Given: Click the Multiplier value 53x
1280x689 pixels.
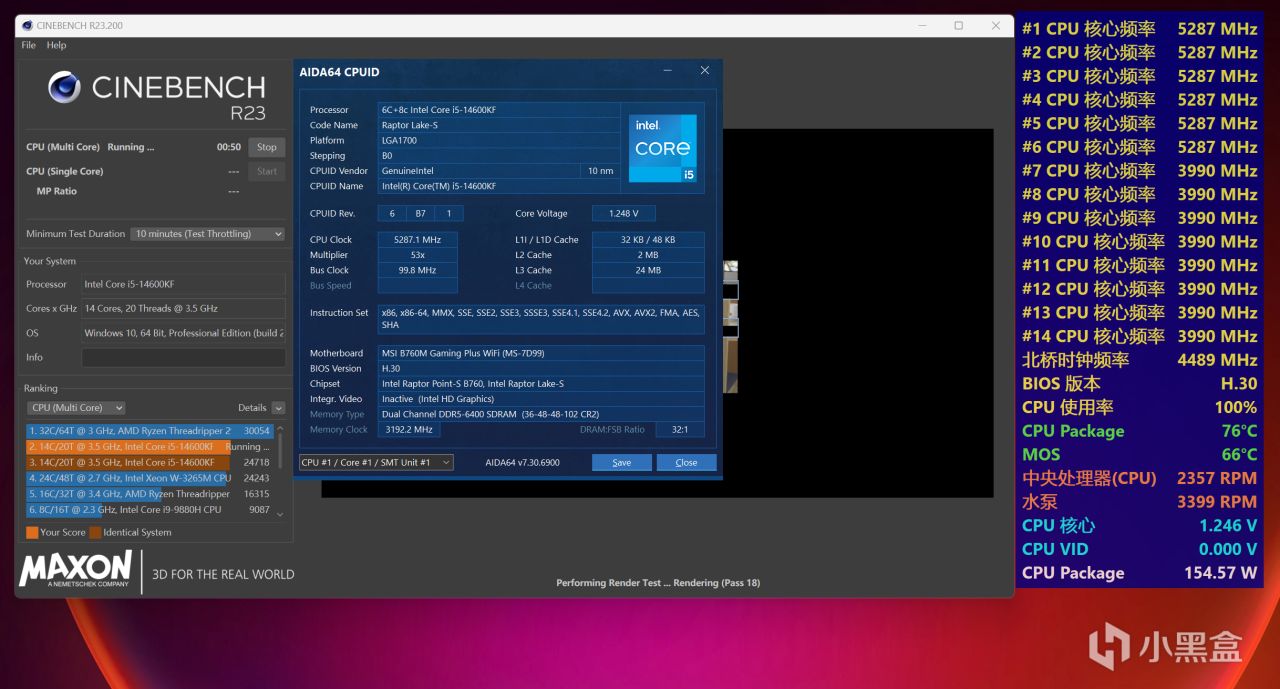Looking at the screenshot, I should tap(417, 255).
